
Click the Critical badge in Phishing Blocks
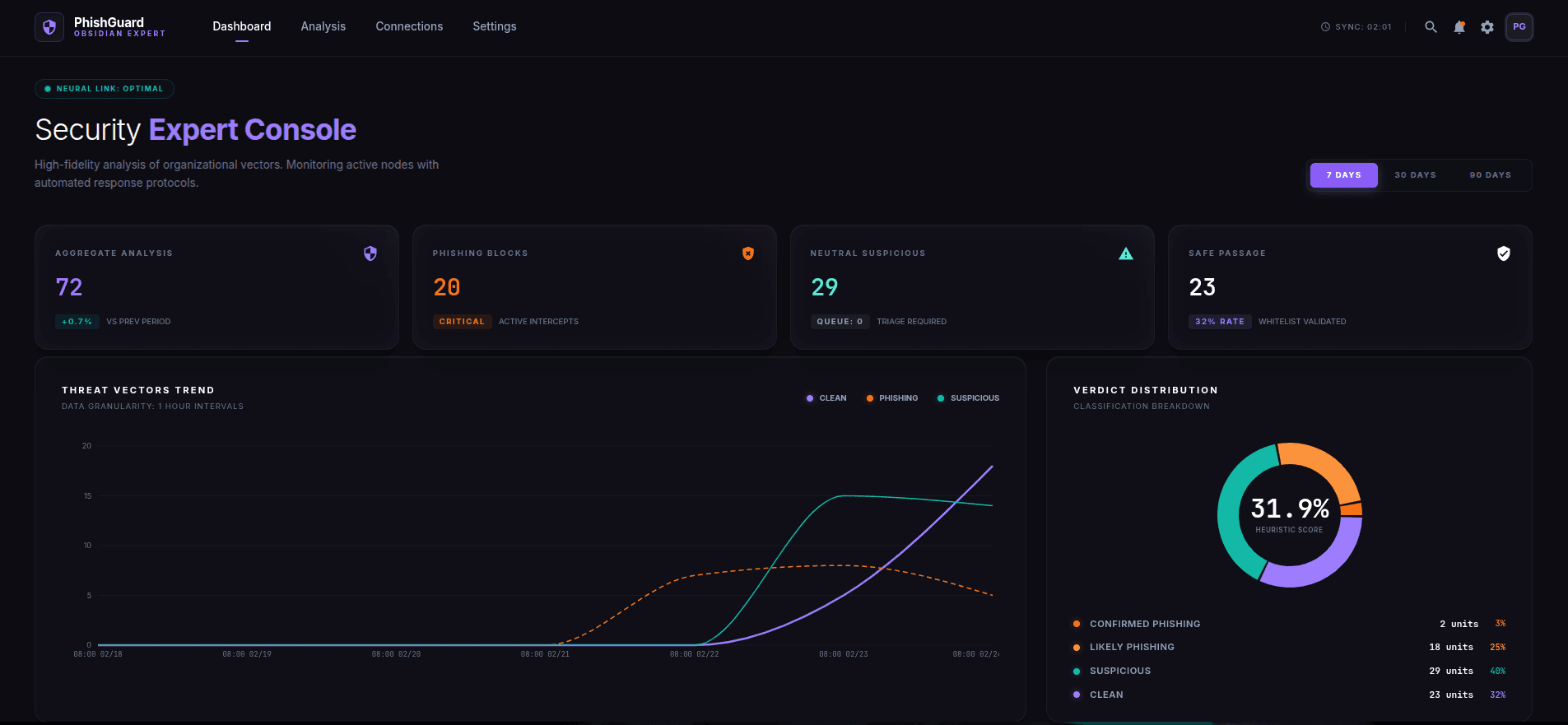pyautogui.click(x=462, y=322)
